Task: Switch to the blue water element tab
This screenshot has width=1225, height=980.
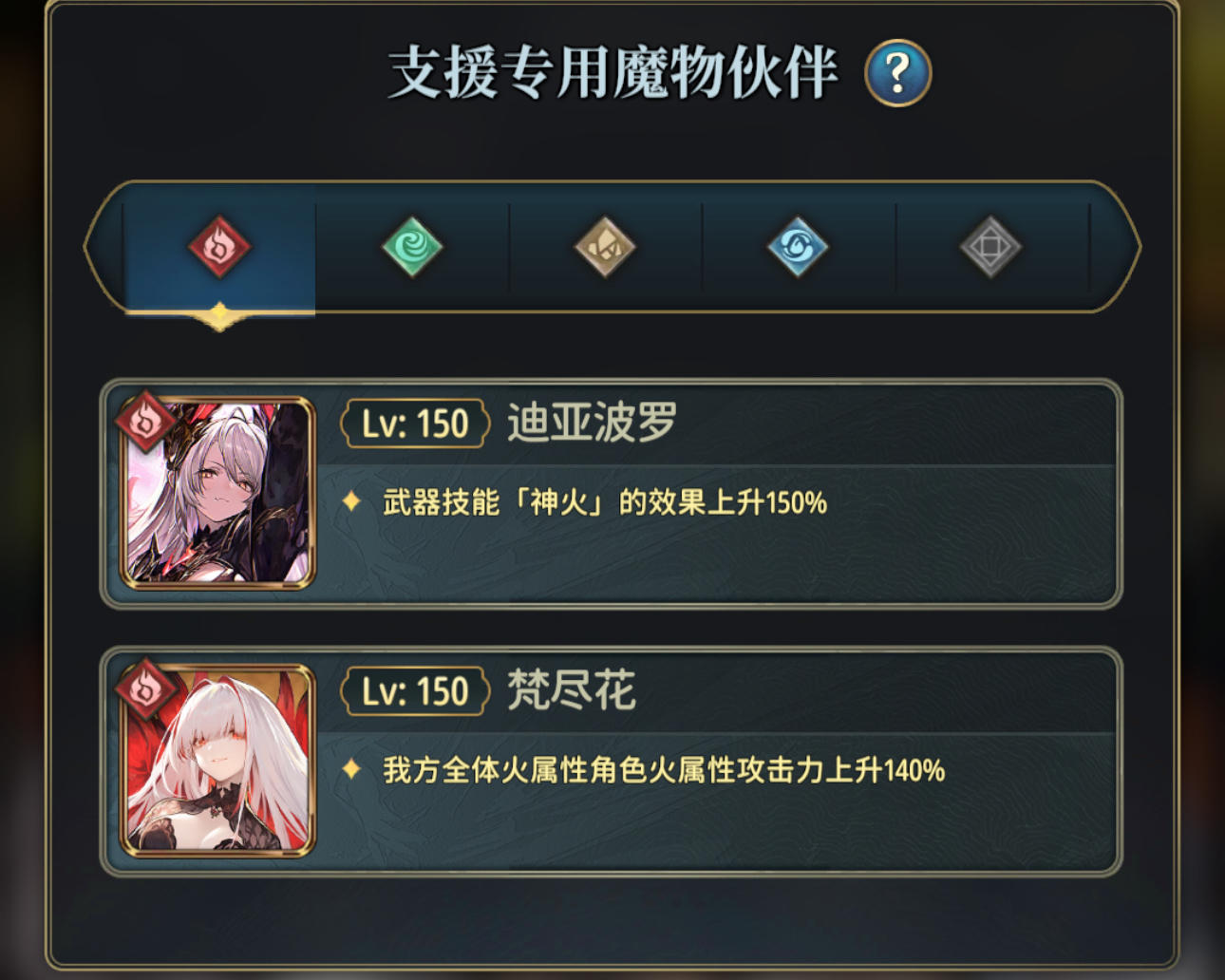Action: pos(798,247)
